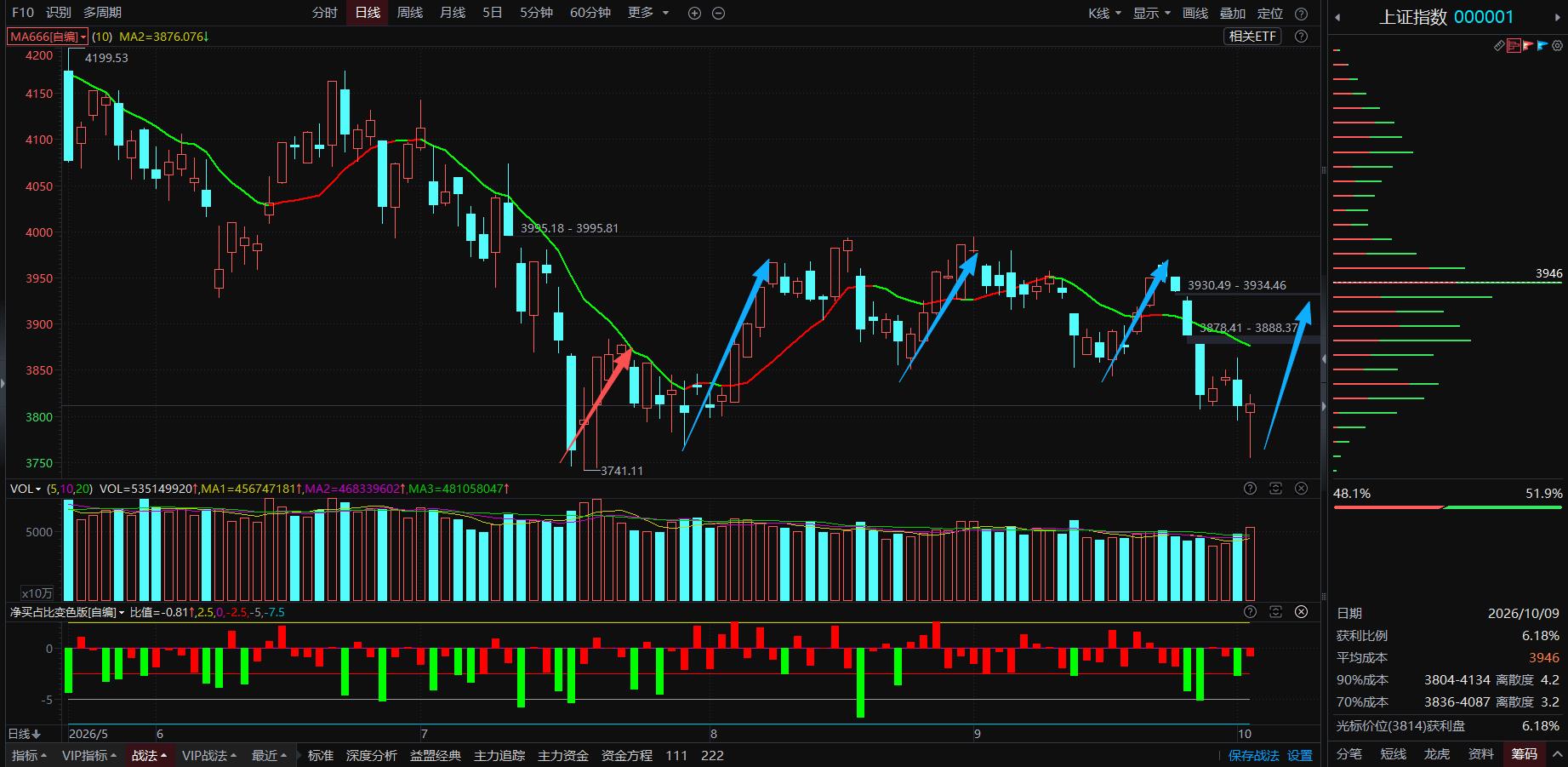Open help for 净买占比 indicator panel

click(1250, 611)
